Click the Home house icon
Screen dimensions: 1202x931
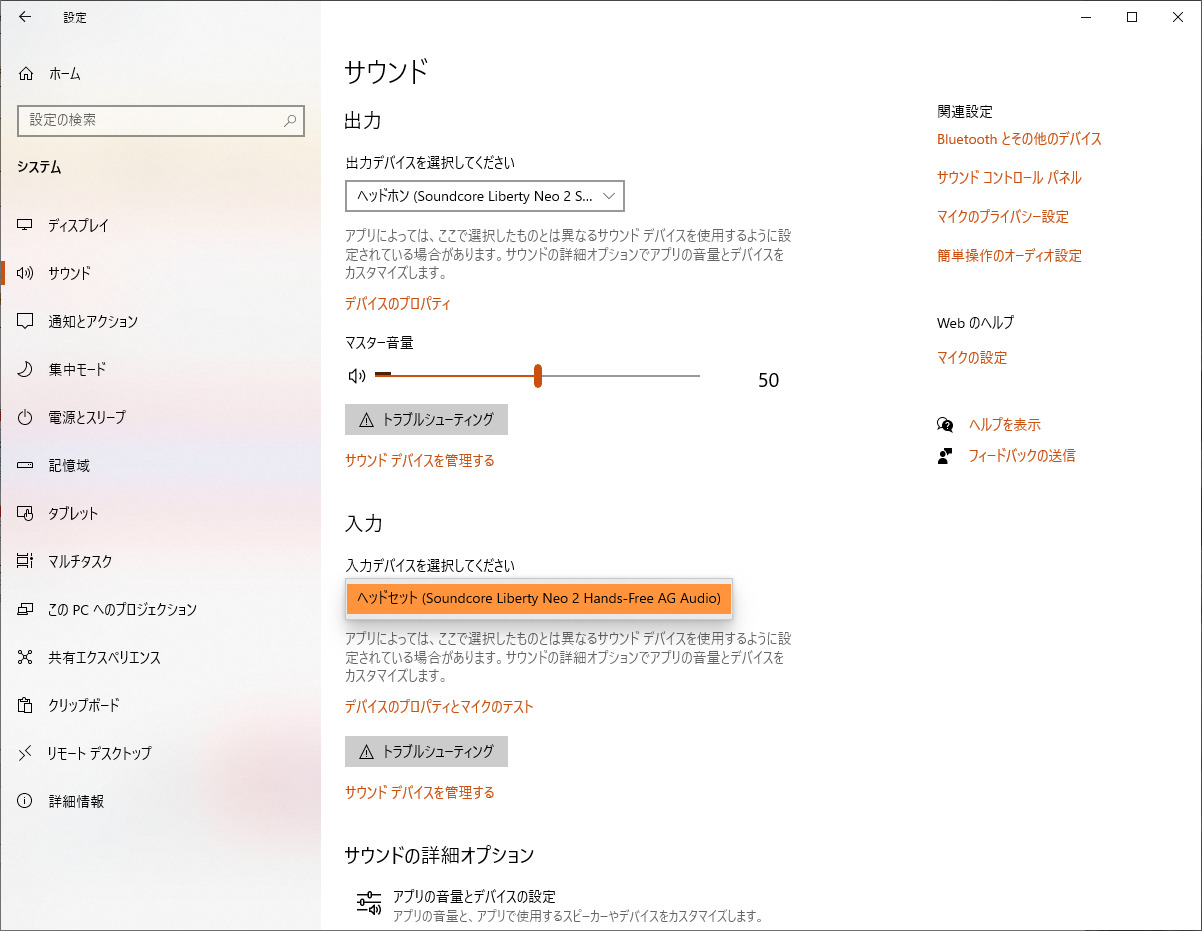coord(25,73)
